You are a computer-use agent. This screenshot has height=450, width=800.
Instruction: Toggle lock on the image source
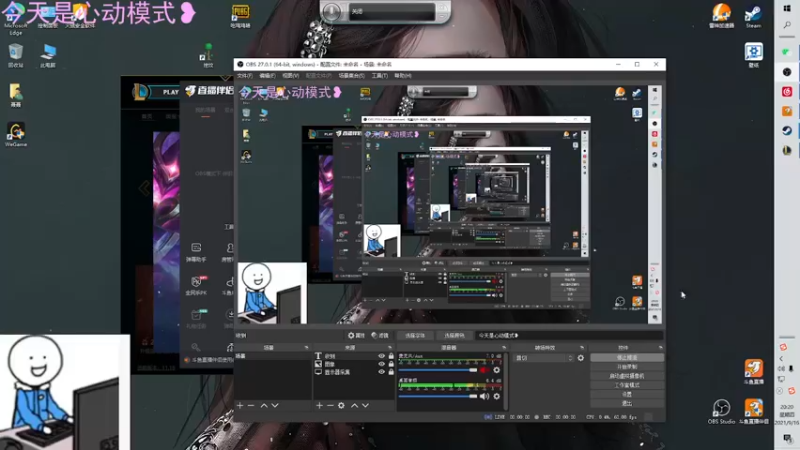coord(391,364)
